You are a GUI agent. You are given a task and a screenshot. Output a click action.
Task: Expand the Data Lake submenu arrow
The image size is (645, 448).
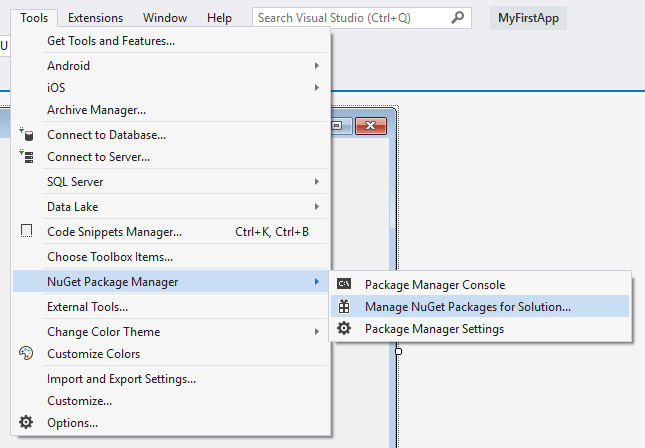(316, 207)
